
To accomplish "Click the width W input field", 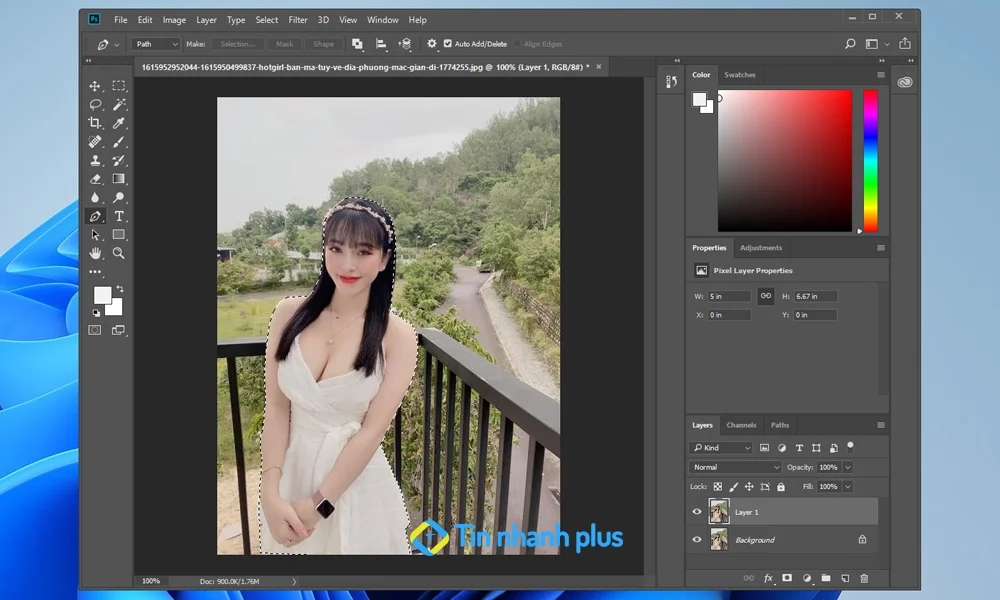I will point(730,297).
